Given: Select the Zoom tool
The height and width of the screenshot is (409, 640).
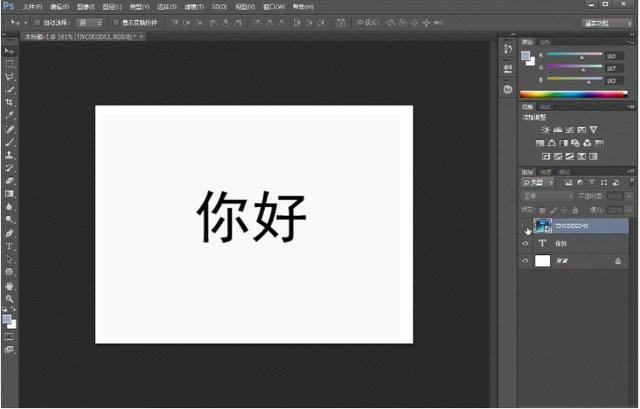Looking at the screenshot, I should click(x=10, y=298).
